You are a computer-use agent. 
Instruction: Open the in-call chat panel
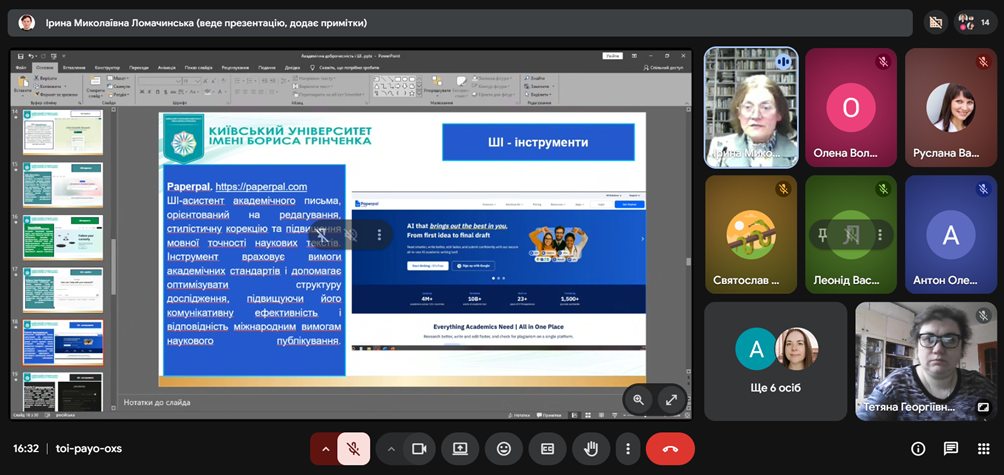coord(950,449)
